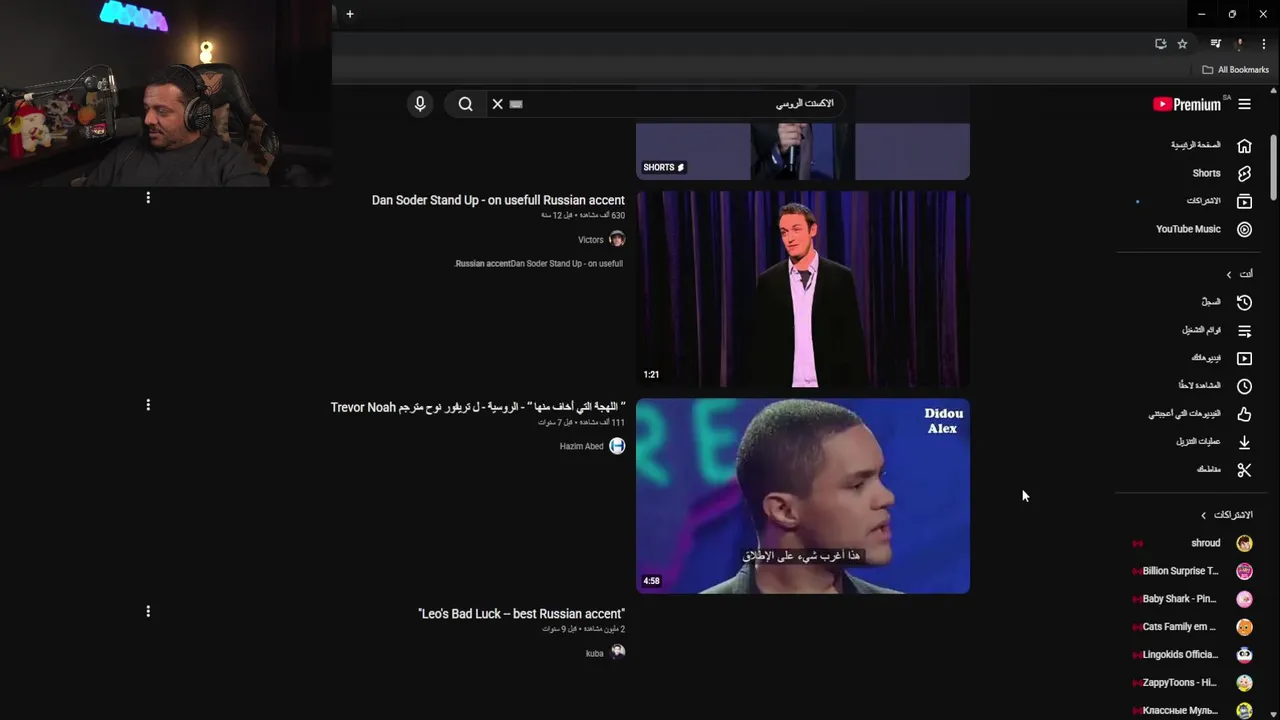The image size is (1280, 720).
Task: Open the Victors channel name
Action: pos(591,240)
